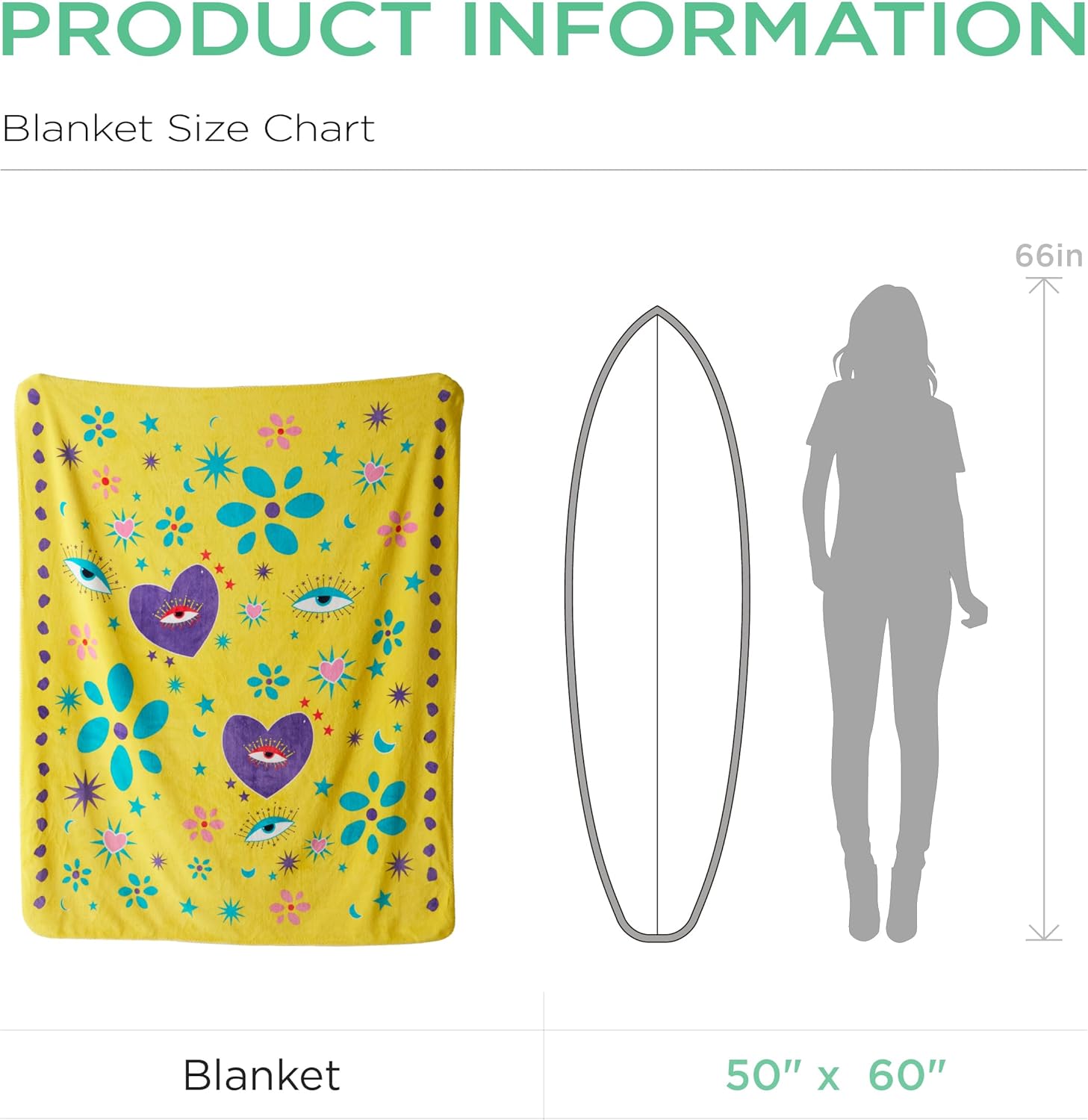
Task: Click the purple starburst at blanket top right
Action: coord(377,415)
